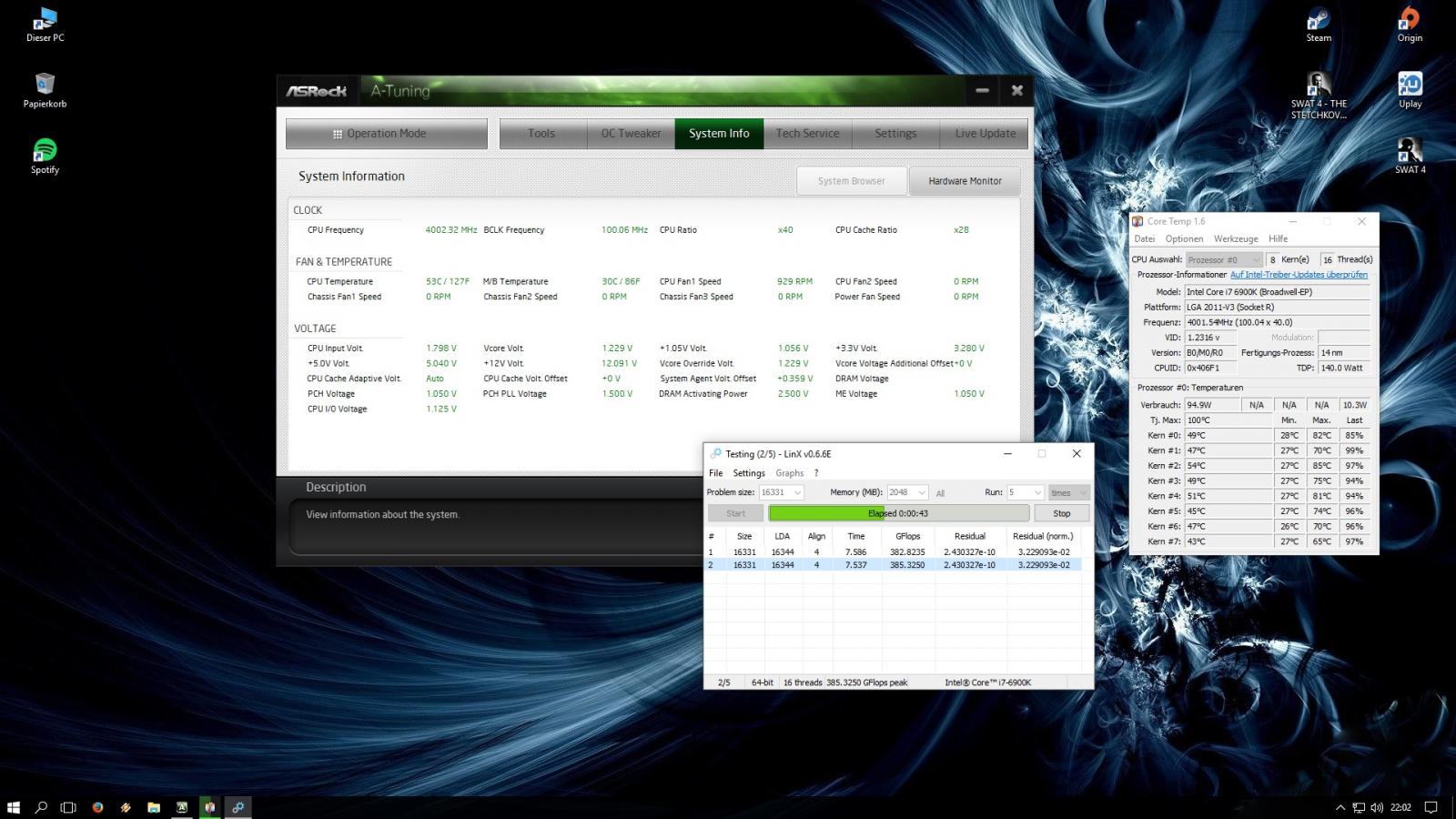Image resolution: width=1456 pixels, height=819 pixels.
Task: Expand the Run count dropdown in LinX
Action: point(1036,492)
